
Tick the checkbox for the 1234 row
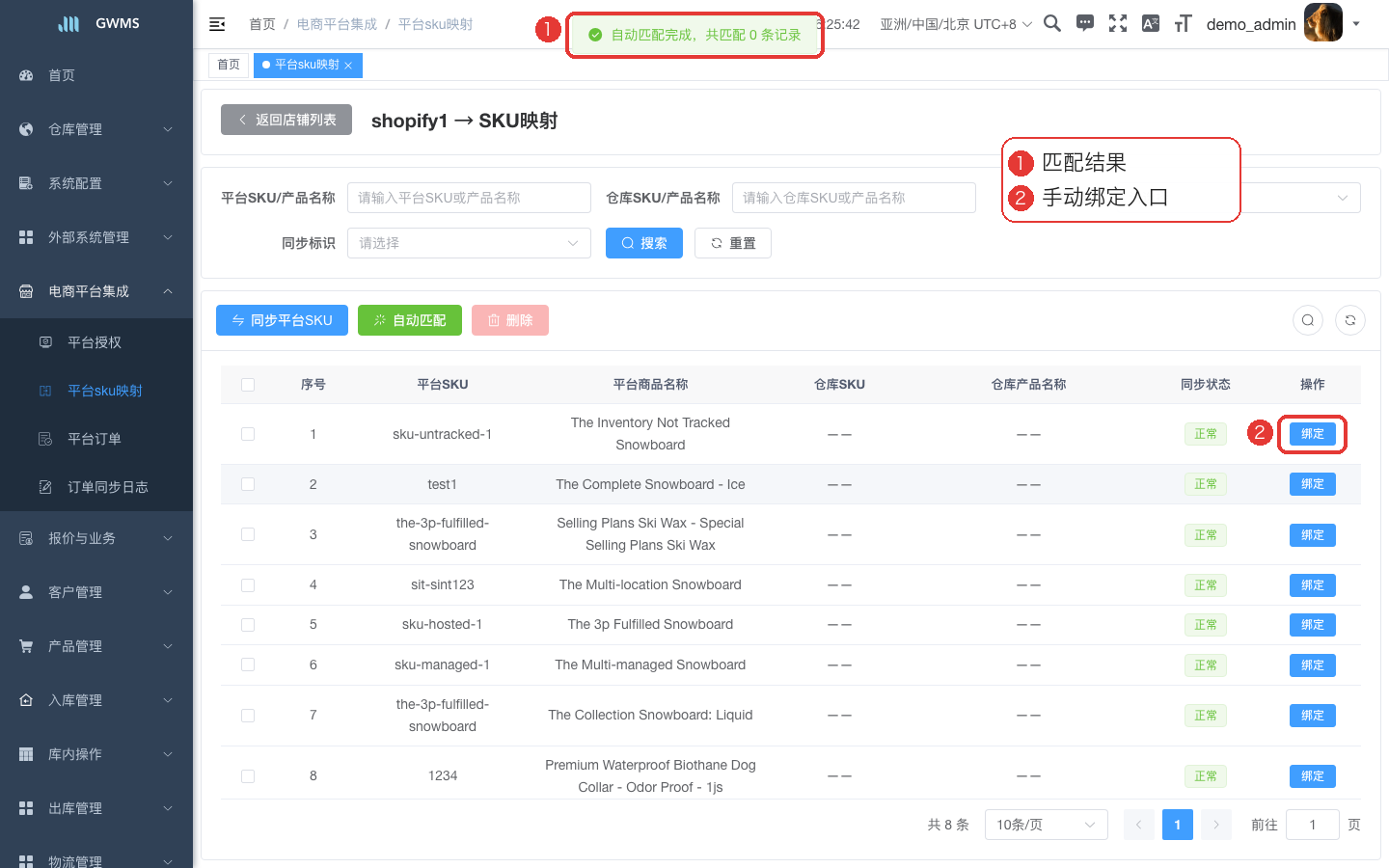tap(248, 776)
